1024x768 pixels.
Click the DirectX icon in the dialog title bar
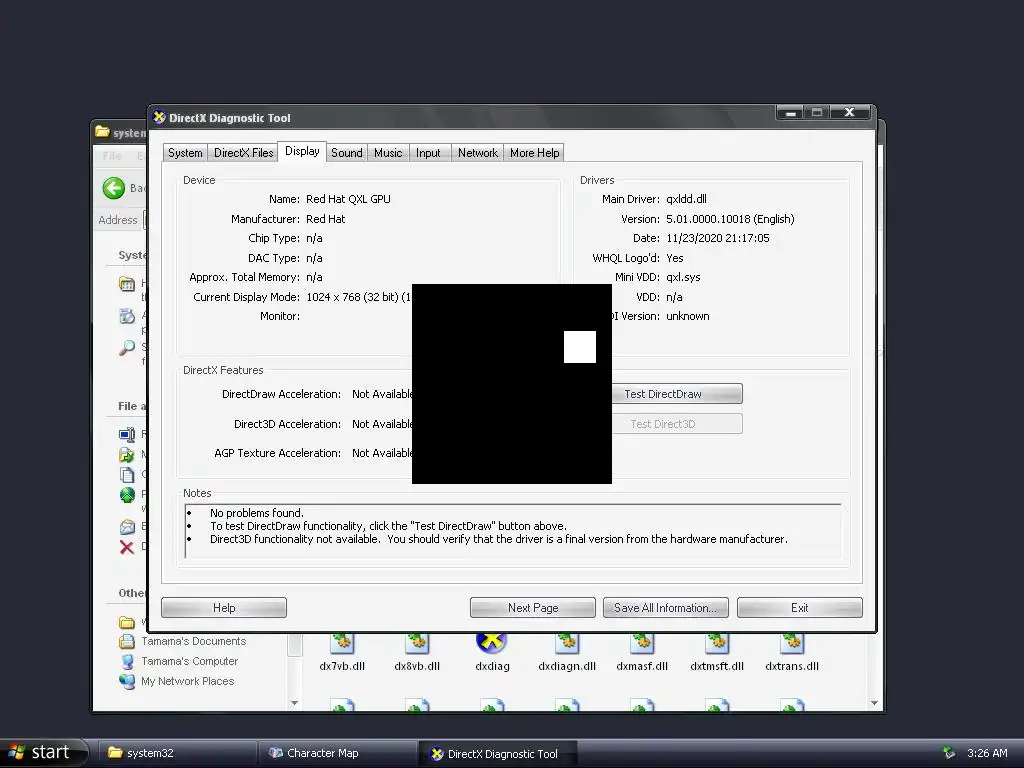coord(159,118)
